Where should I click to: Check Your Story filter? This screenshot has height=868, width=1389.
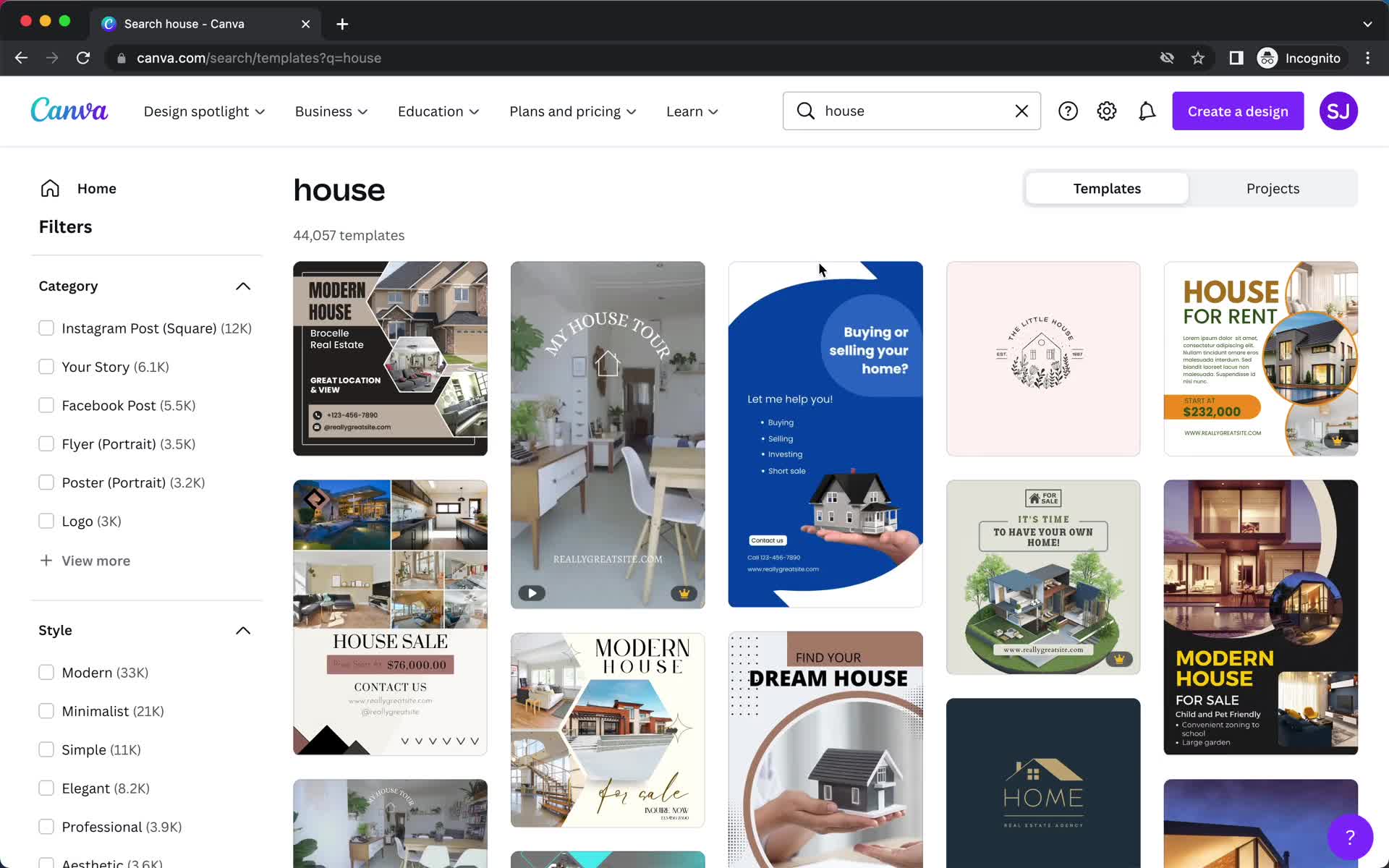pyautogui.click(x=46, y=367)
